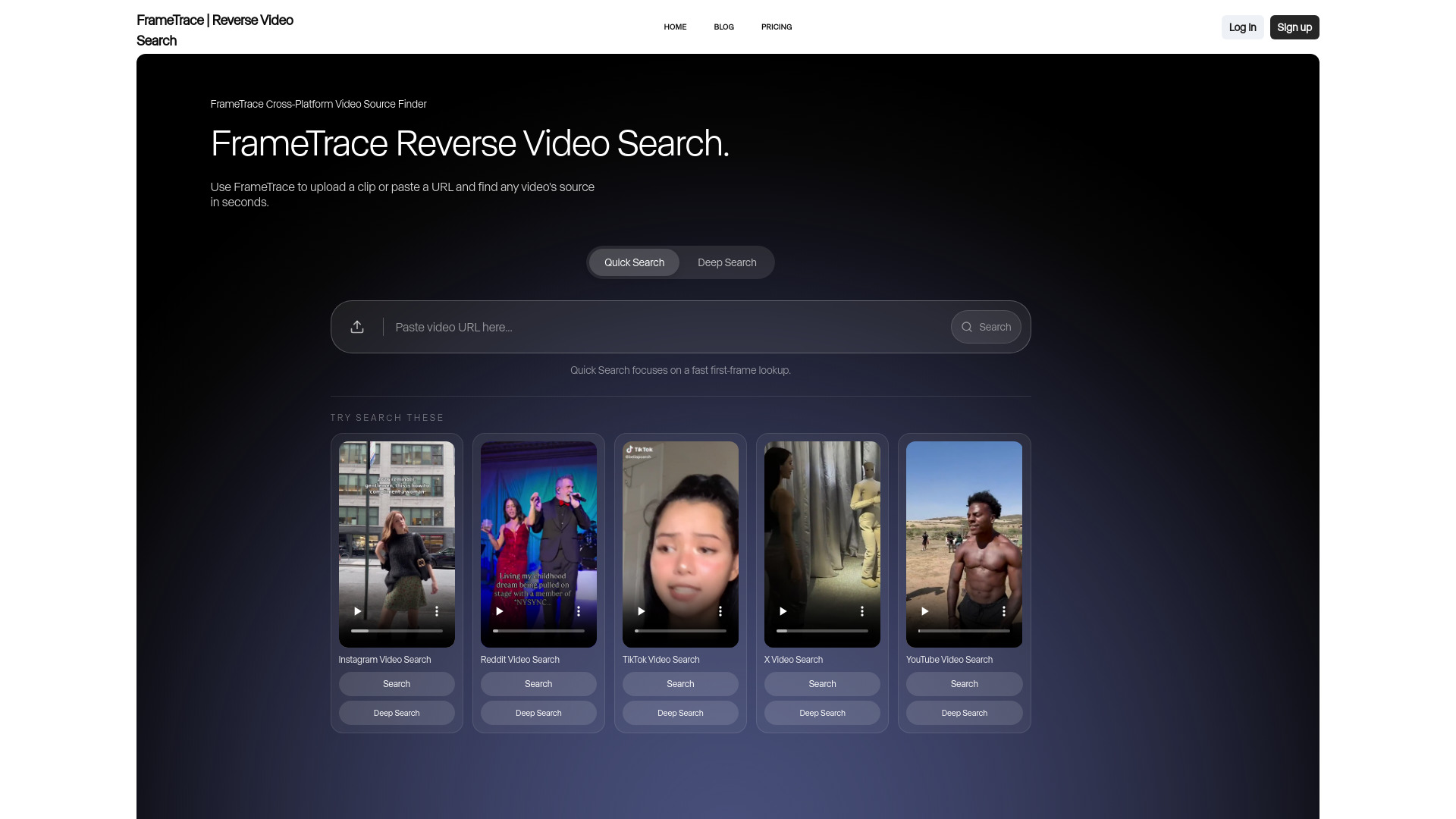
Task: Switch to Deep Search mode
Action: [x=726, y=262]
